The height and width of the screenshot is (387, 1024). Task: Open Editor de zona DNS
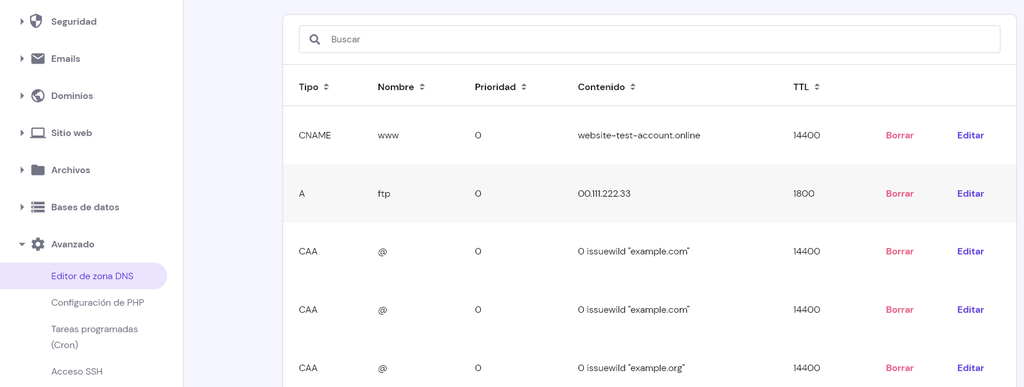[x=83, y=276]
